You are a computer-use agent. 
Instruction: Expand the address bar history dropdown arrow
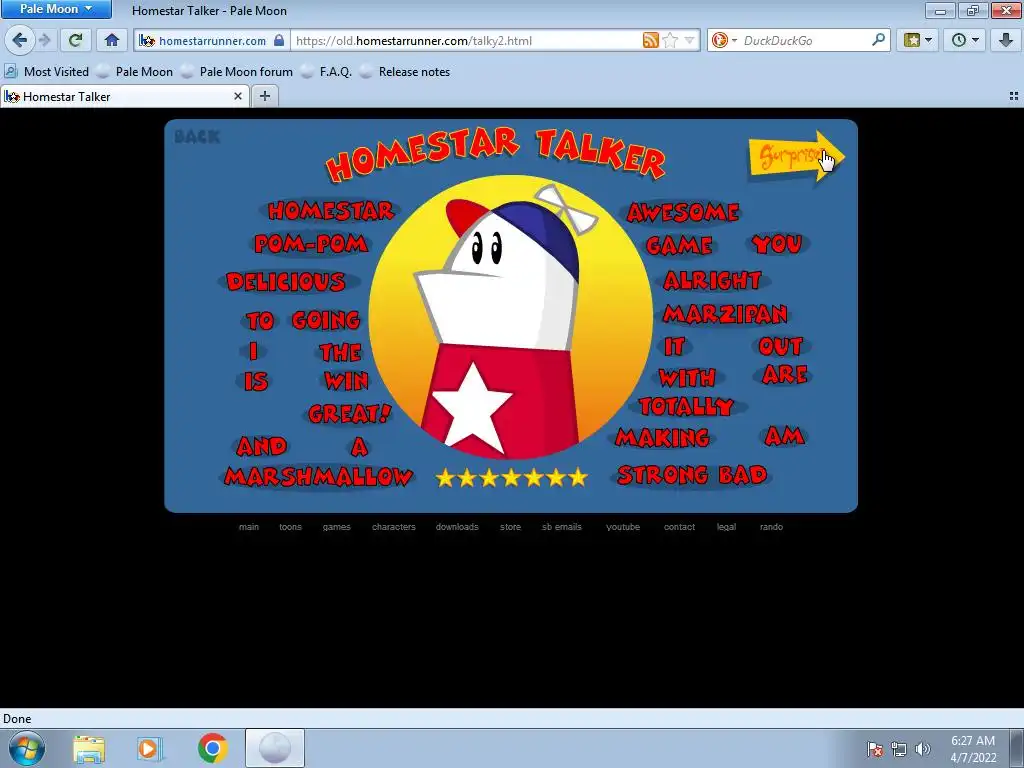coord(690,40)
